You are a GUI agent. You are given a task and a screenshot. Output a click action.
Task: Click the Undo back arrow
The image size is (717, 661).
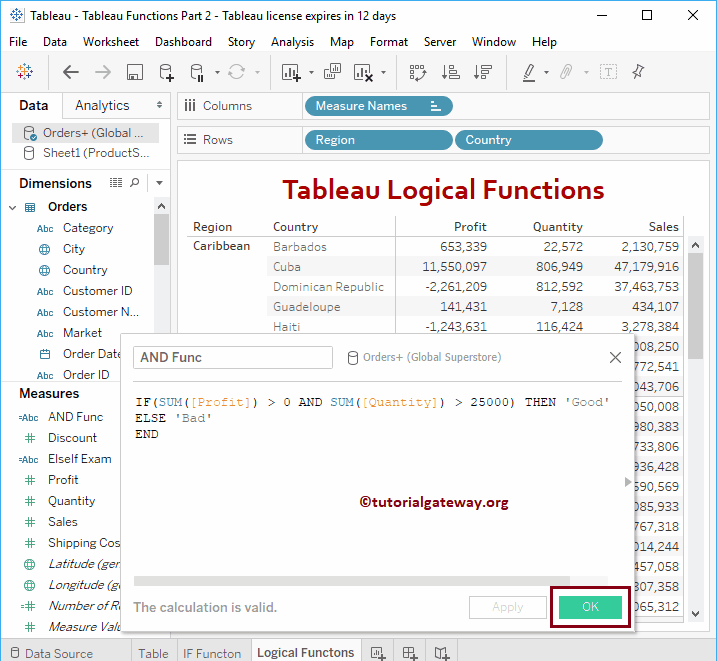click(70, 72)
